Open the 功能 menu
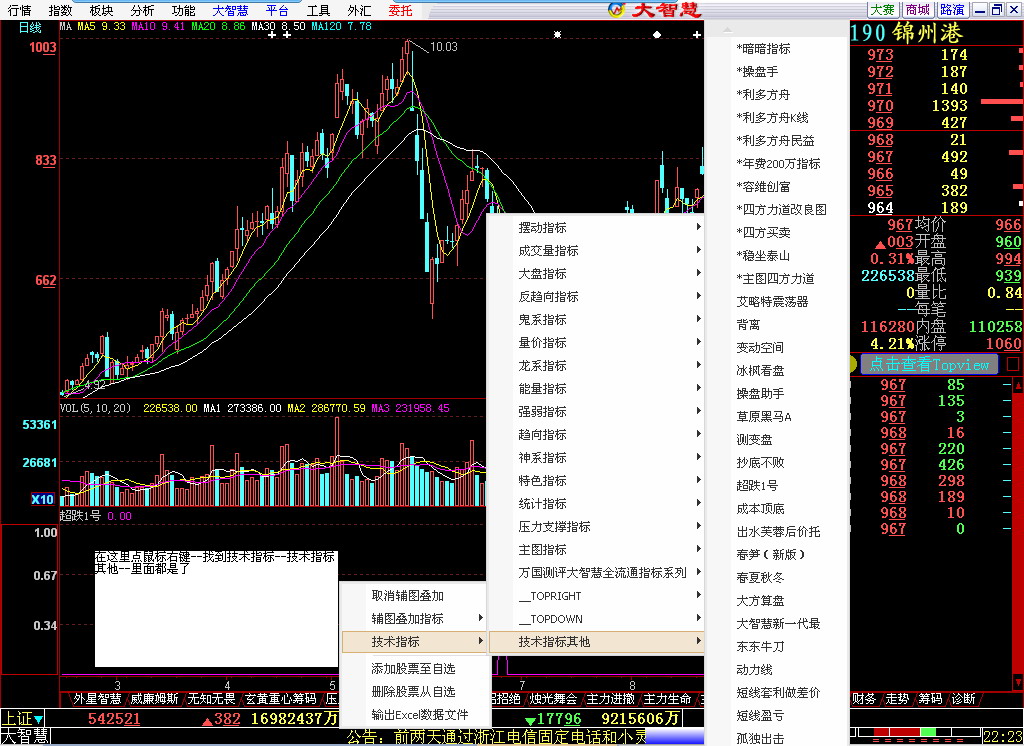 pos(183,10)
